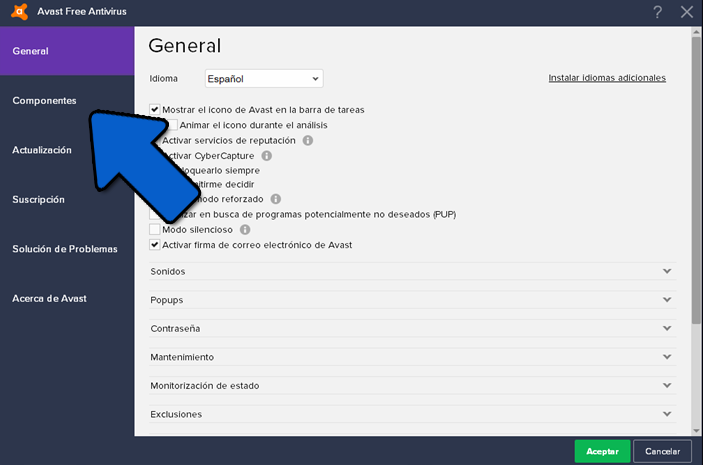Enable Modo silencioso checkbox

point(155,230)
